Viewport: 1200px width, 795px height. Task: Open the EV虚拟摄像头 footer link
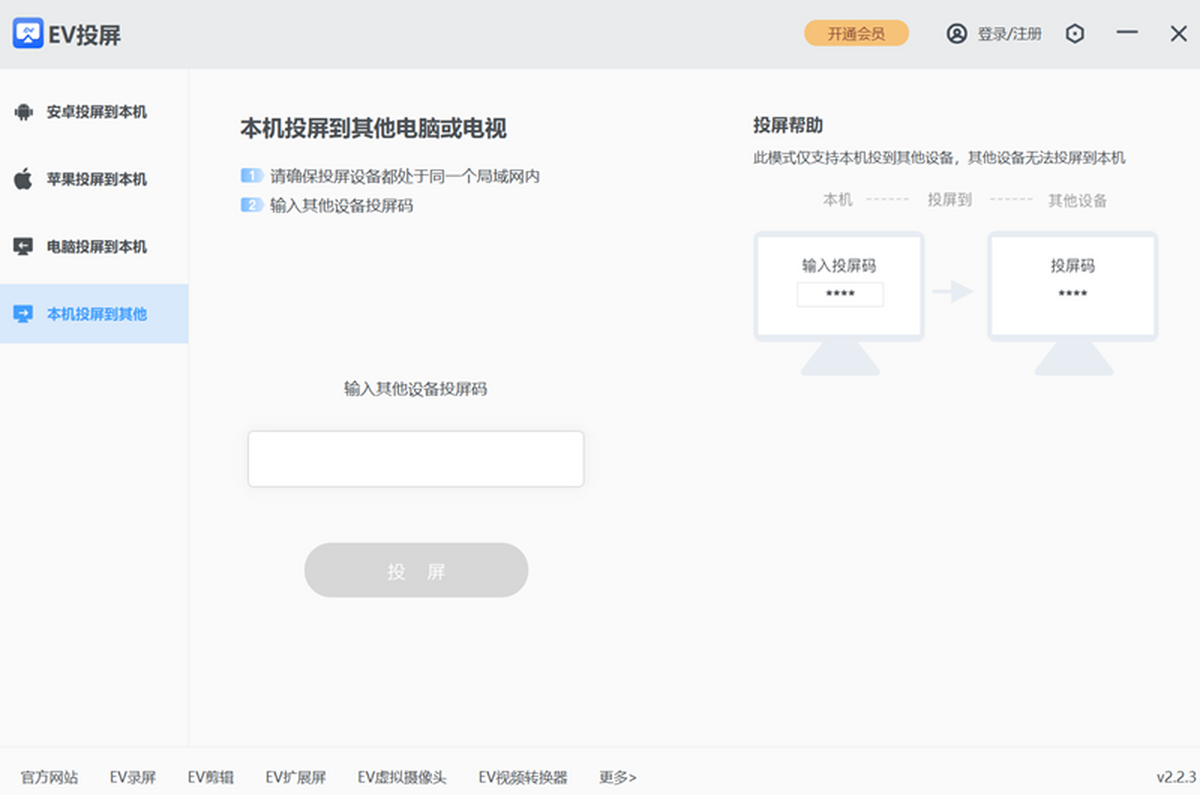(402, 777)
